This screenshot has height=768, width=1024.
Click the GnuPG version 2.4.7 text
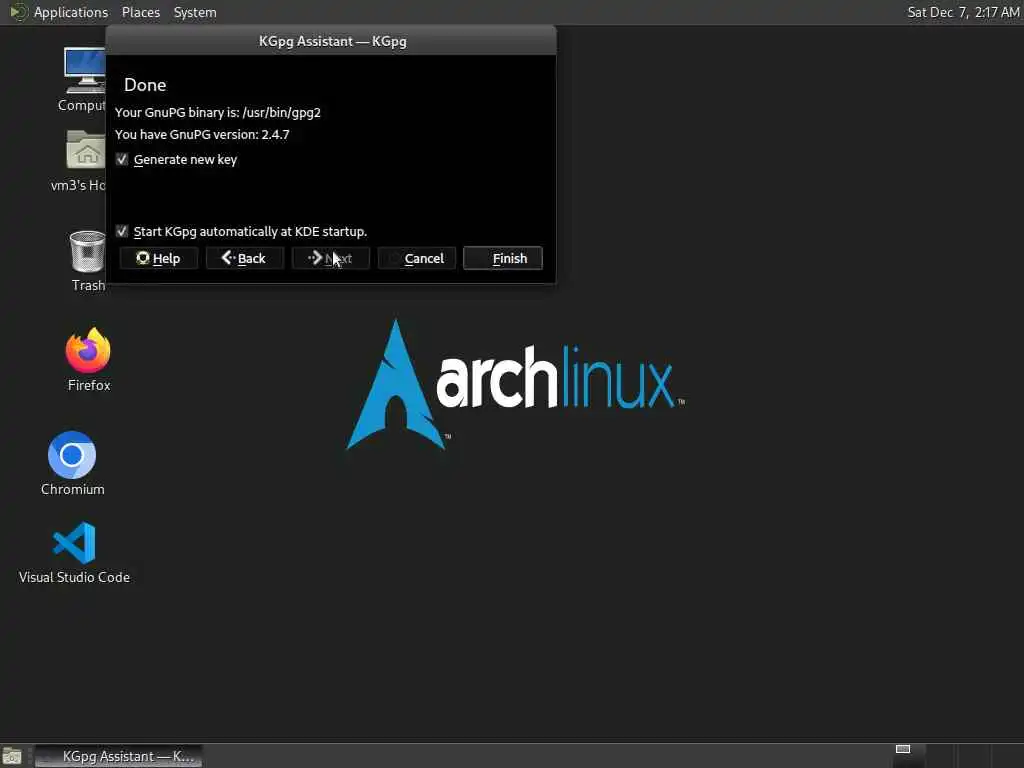[x=202, y=135]
